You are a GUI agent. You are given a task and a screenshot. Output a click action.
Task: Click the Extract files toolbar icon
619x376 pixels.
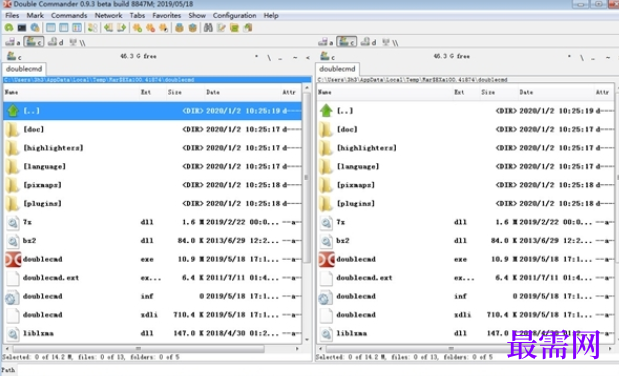click(192, 28)
